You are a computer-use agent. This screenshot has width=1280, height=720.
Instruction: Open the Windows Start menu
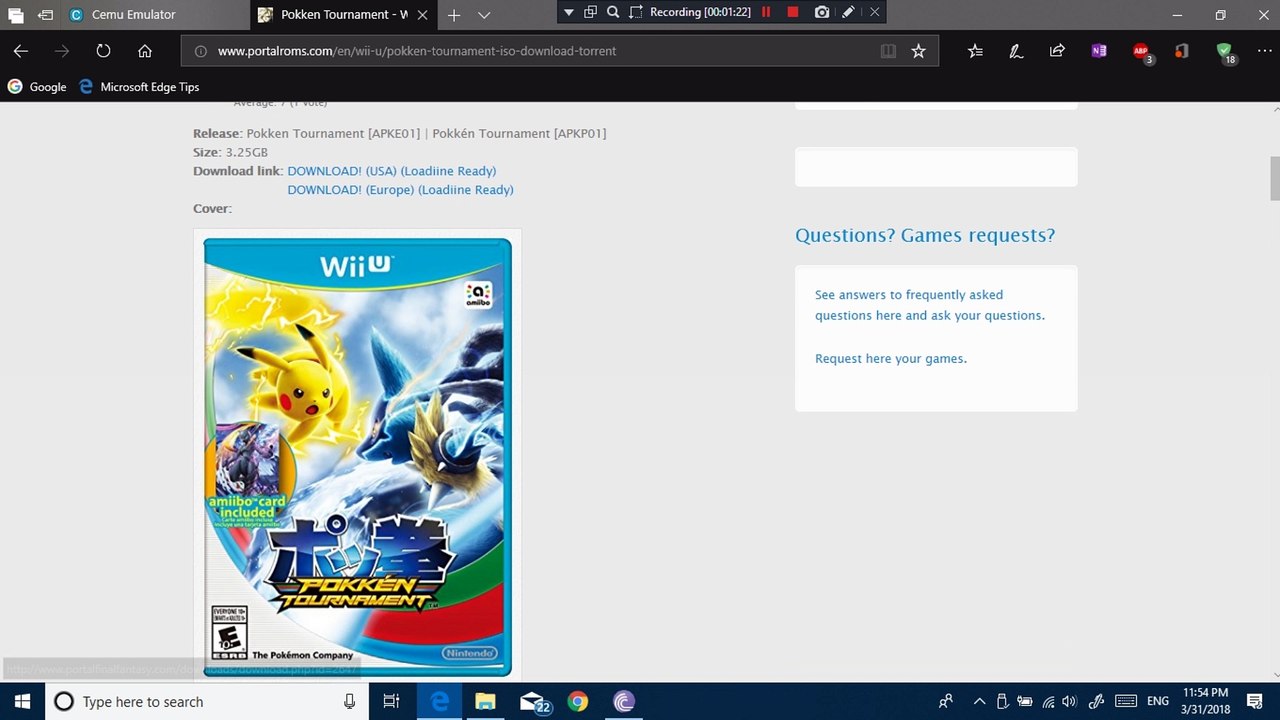coord(22,702)
